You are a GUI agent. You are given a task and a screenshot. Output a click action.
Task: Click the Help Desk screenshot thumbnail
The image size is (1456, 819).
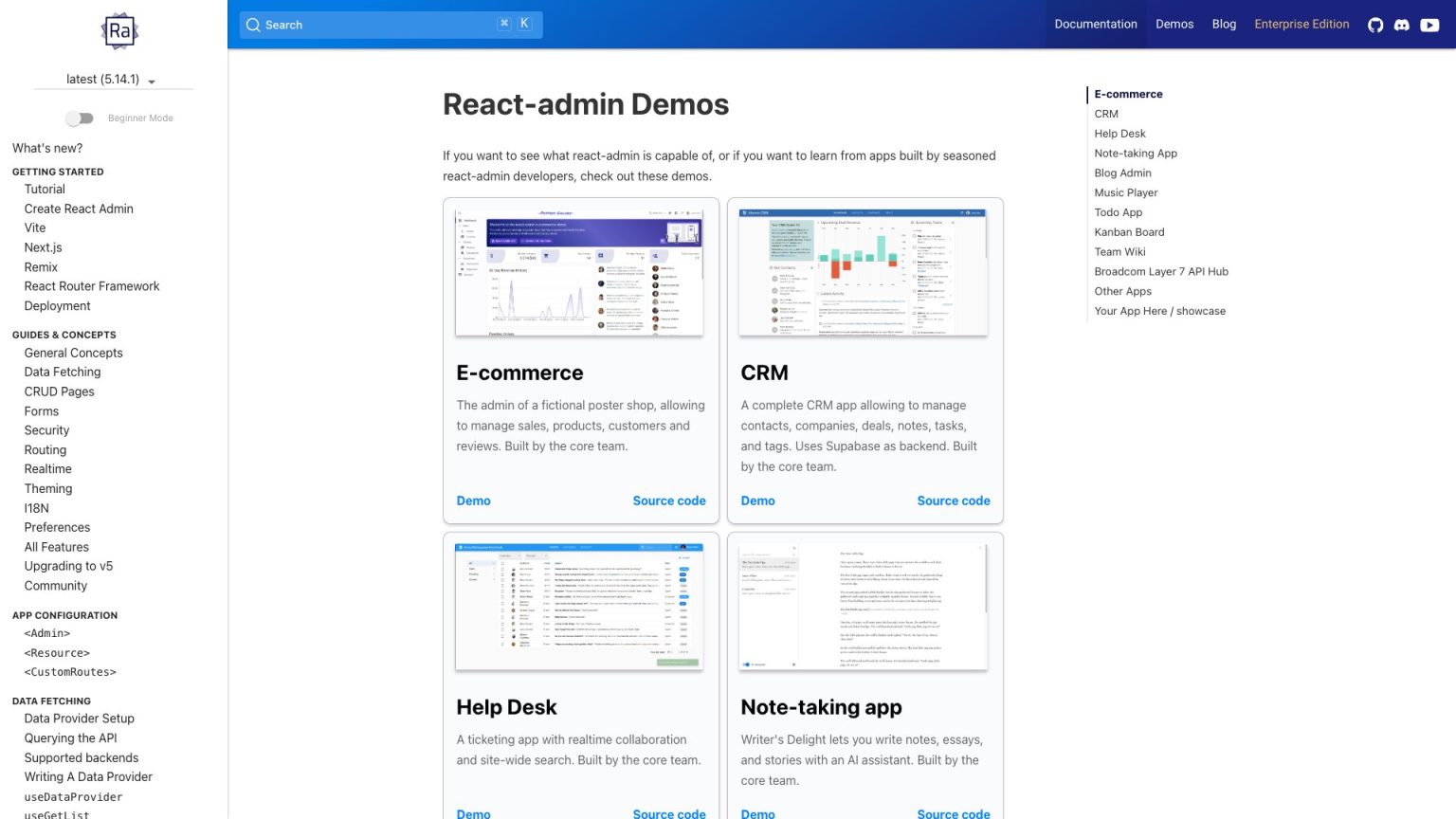pyautogui.click(x=579, y=607)
